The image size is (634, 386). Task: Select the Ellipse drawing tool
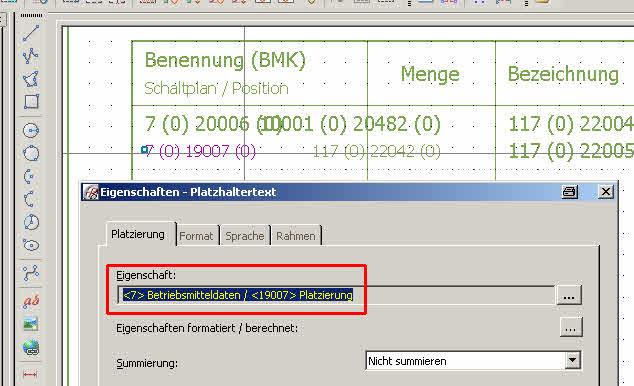[31, 245]
